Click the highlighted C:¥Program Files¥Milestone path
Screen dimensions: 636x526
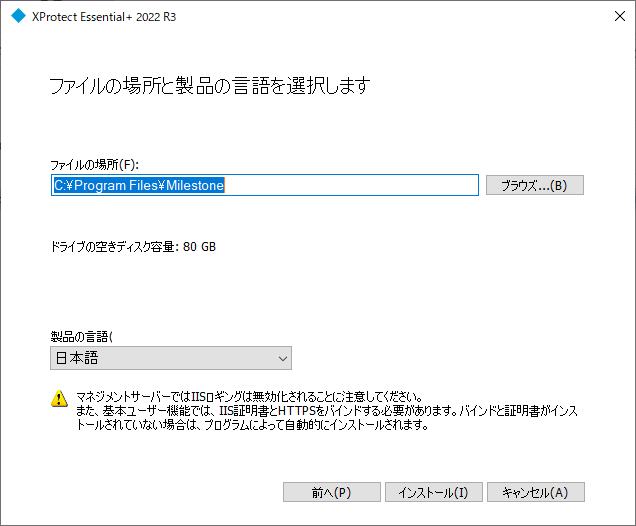139,185
